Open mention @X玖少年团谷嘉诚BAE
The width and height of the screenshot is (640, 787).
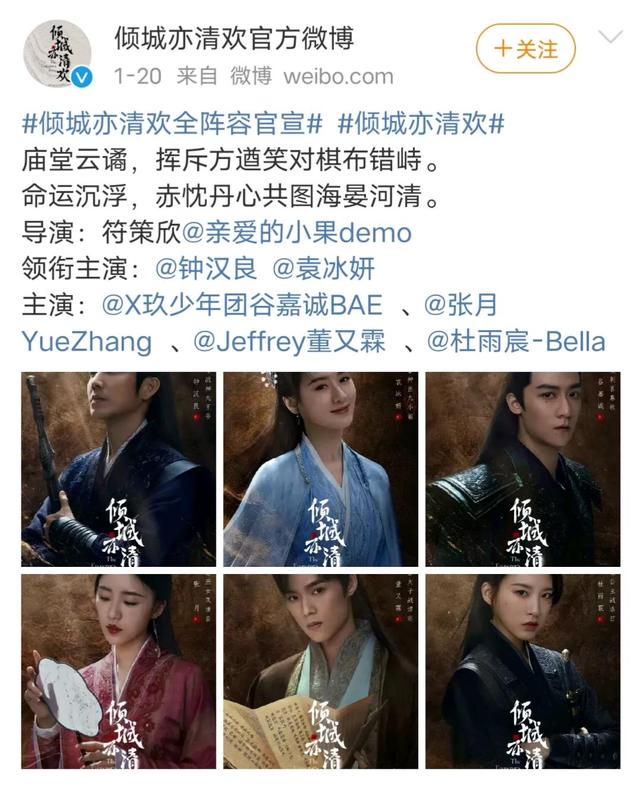tap(242, 305)
